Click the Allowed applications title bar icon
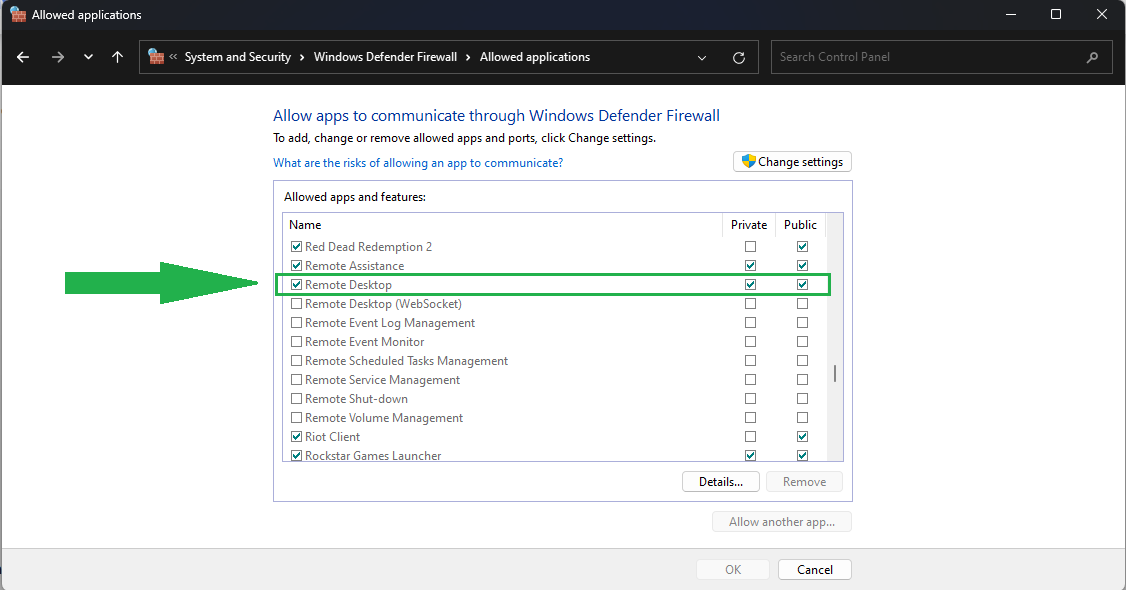Image resolution: width=1126 pixels, height=590 pixels. tap(17, 15)
